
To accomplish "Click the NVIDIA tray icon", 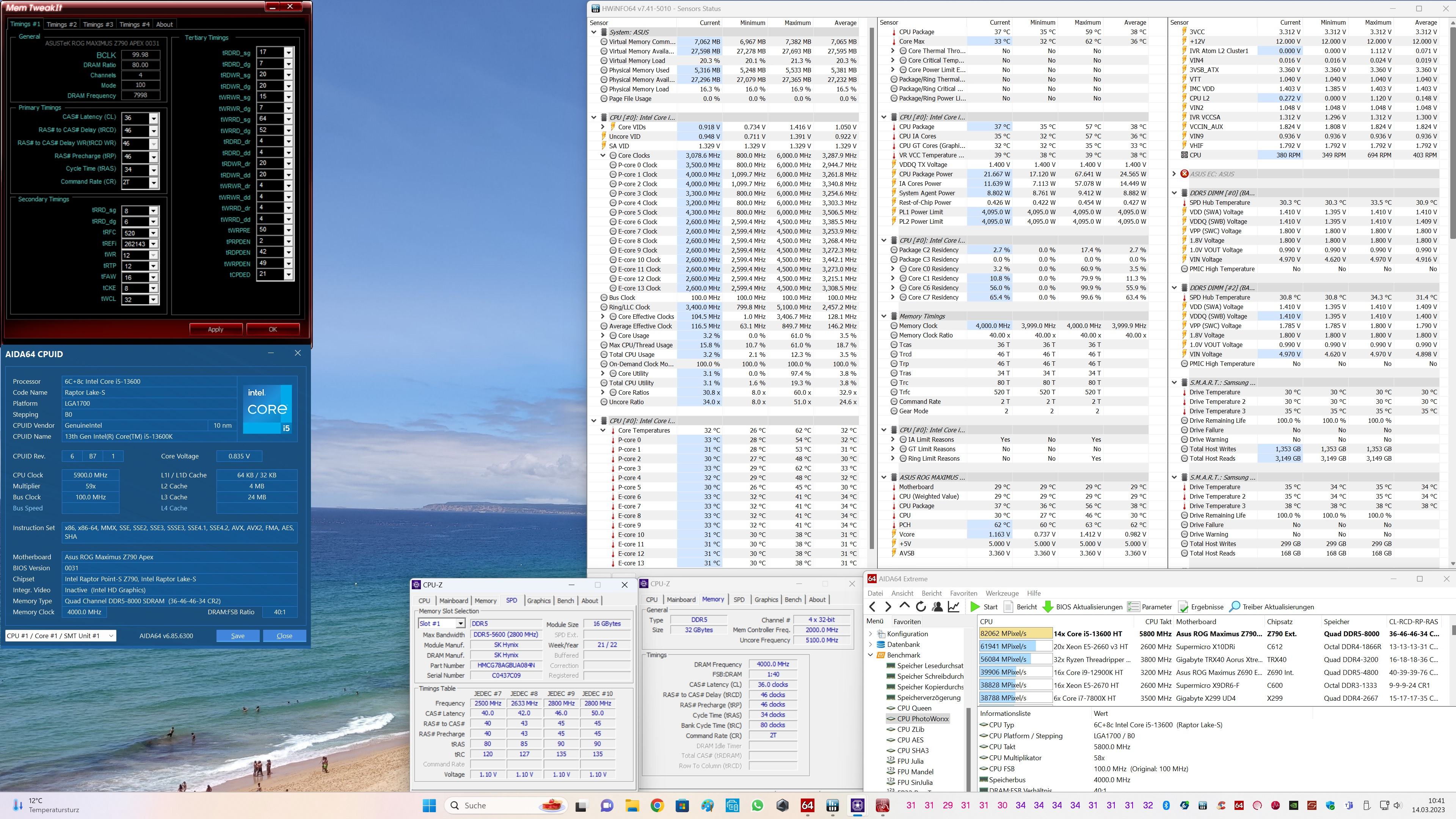I will pyautogui.click(x=1294, y=805).
